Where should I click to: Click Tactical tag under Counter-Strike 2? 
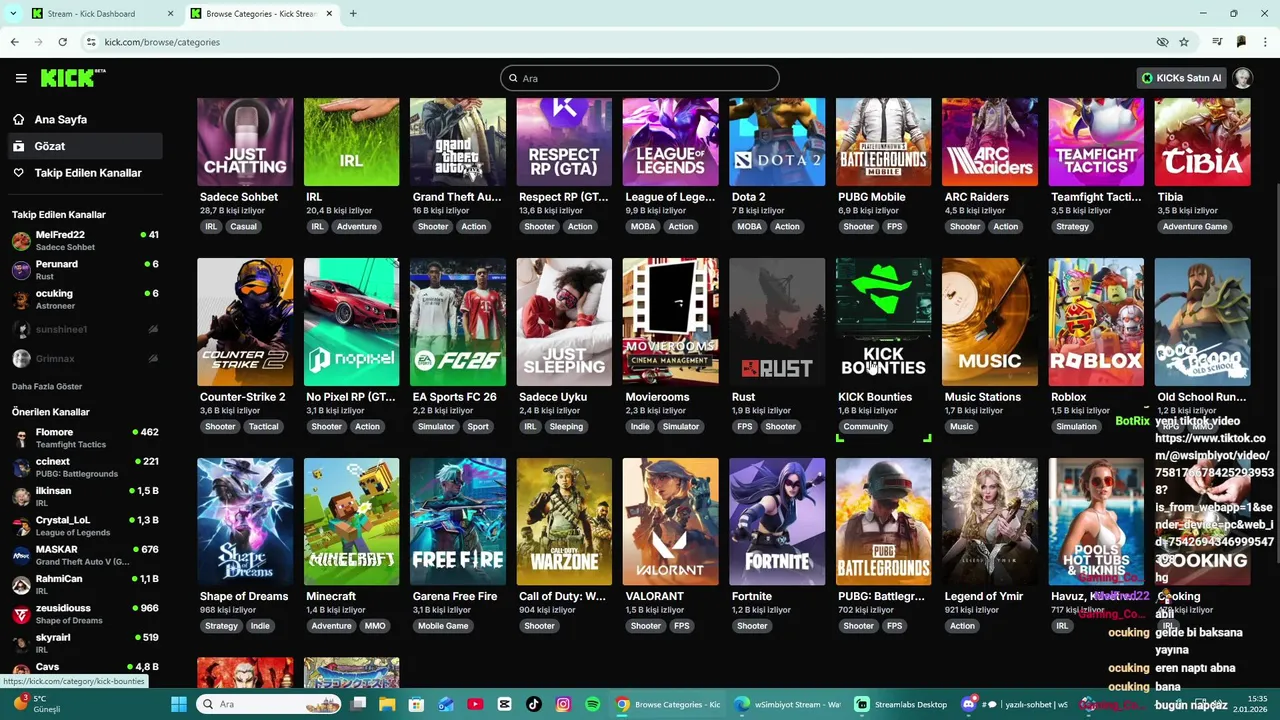point(264,427)
